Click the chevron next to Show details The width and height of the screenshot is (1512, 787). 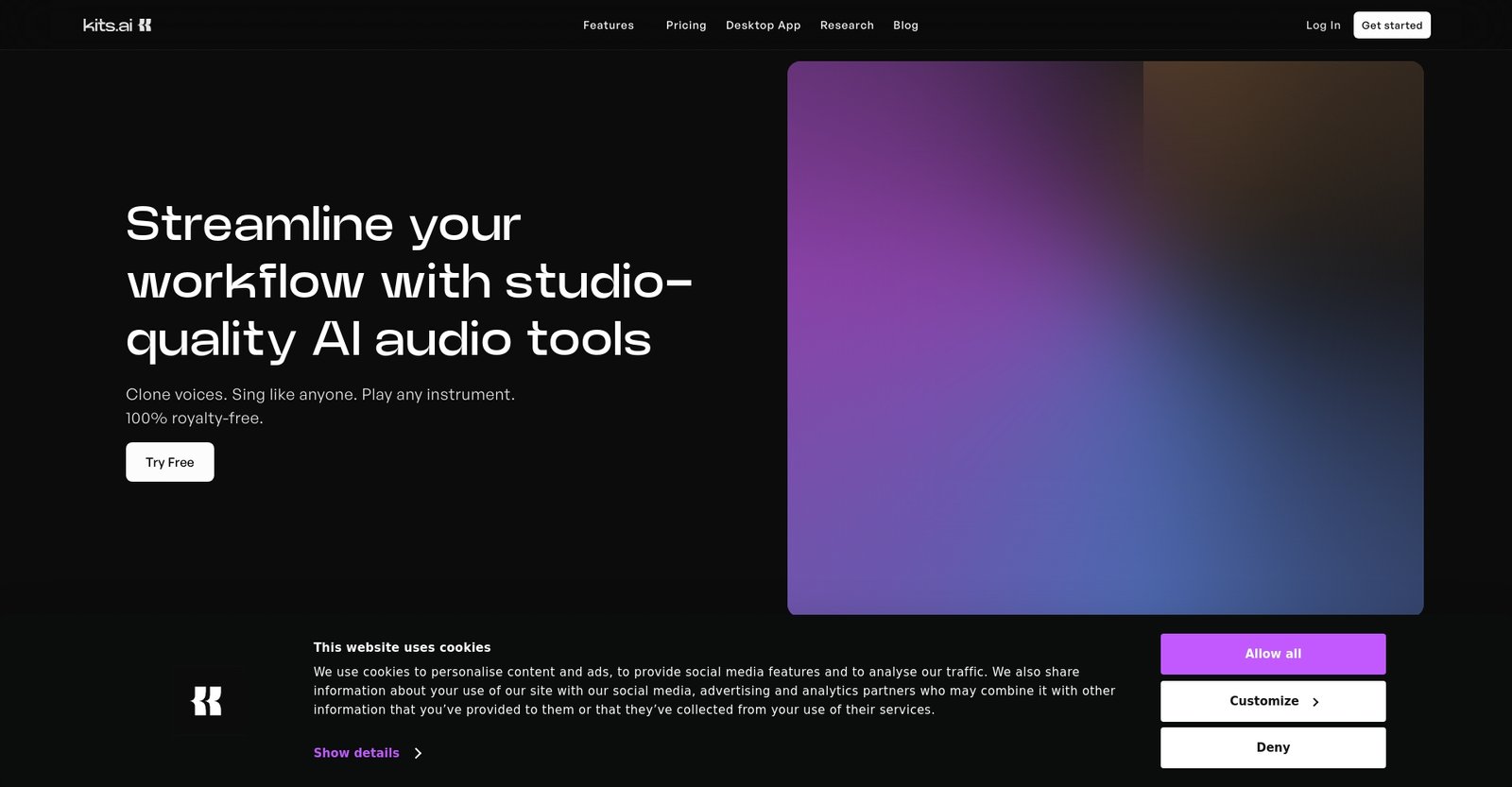pos(418,753)
